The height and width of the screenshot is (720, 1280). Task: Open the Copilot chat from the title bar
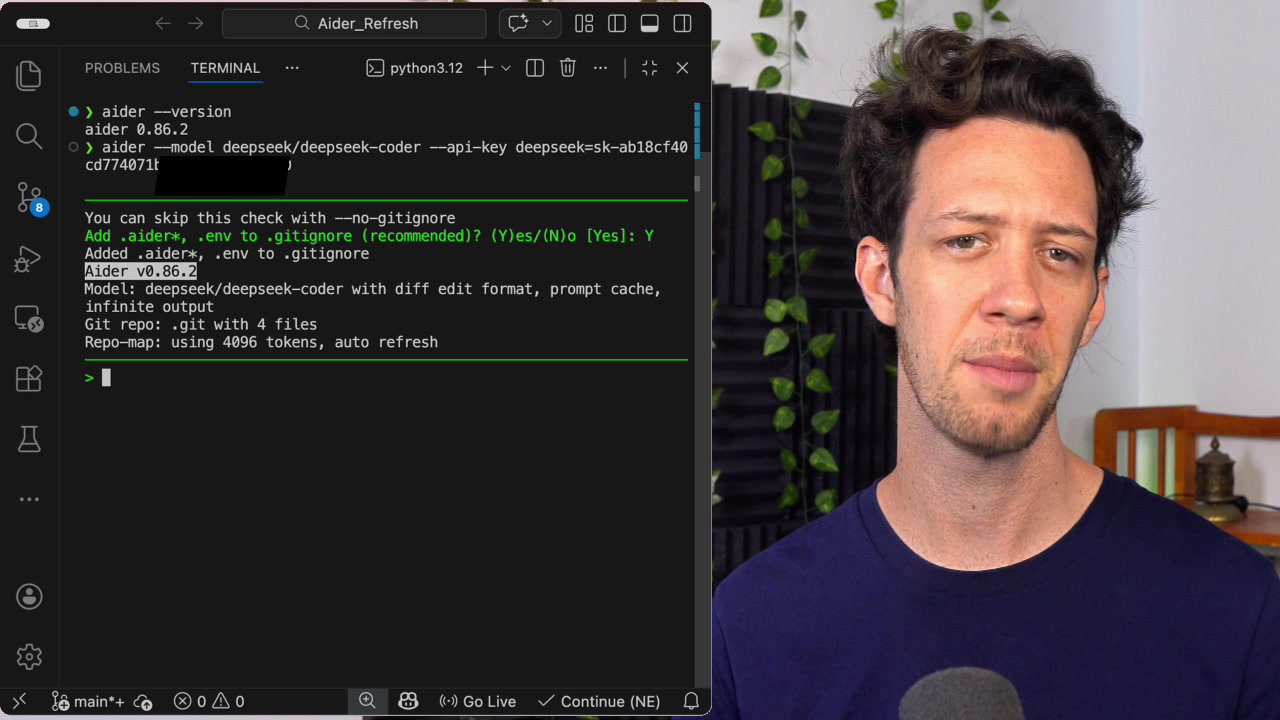(518, 23)
